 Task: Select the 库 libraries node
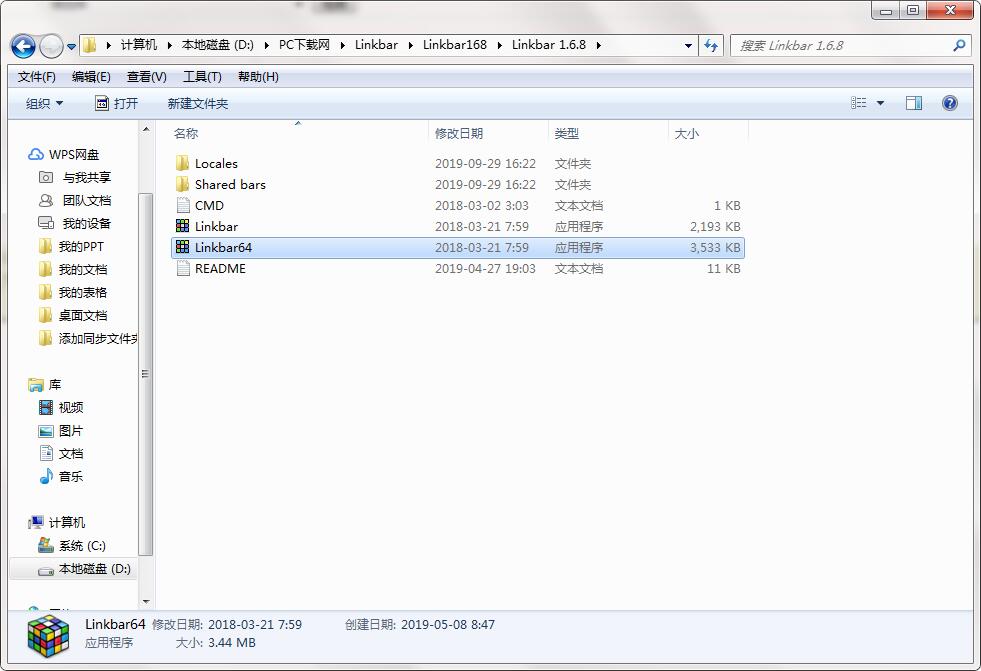pos(45,385)
